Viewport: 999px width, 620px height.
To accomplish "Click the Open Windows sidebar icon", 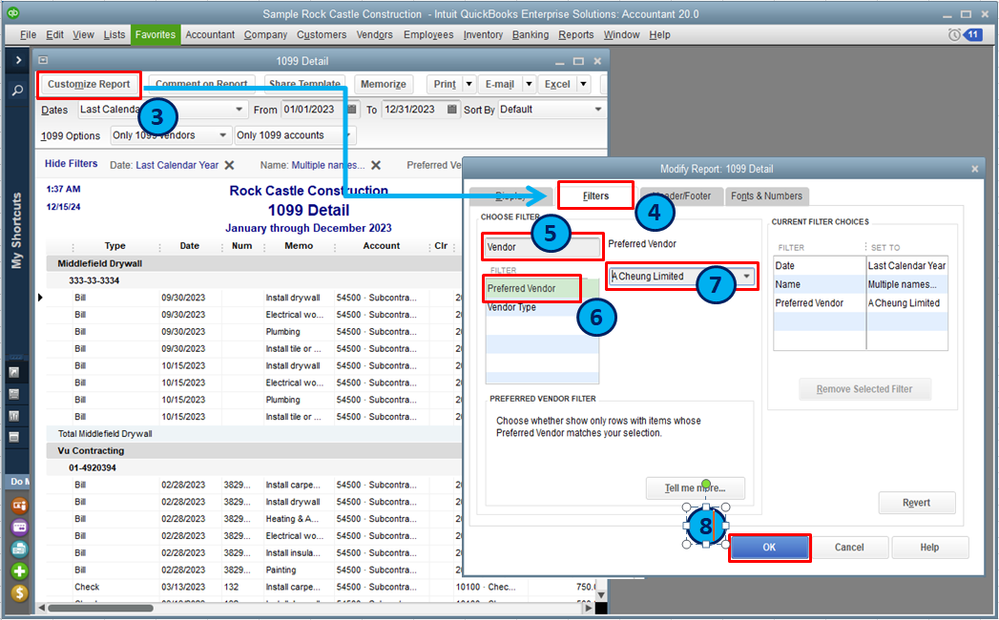I will [14, 437].
